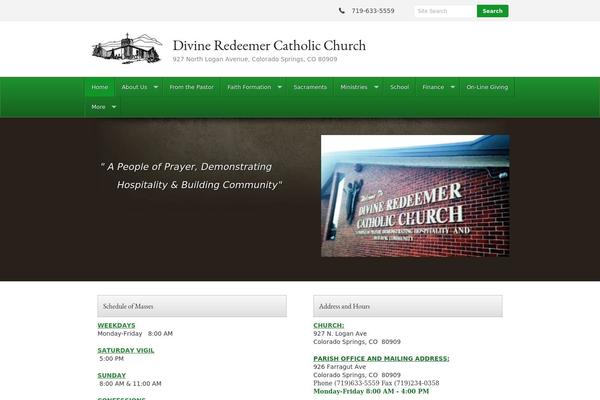Click the Schedule of Masses header

click(x=192, y=306)
